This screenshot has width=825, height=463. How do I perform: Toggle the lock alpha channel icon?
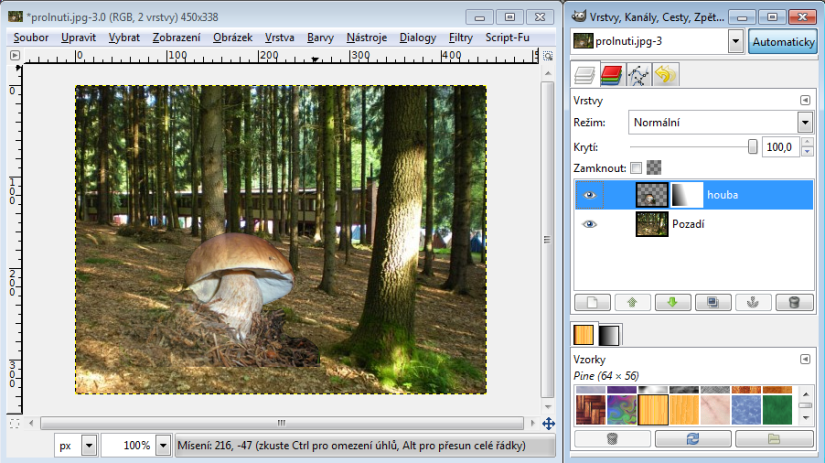tap(653, 168)
